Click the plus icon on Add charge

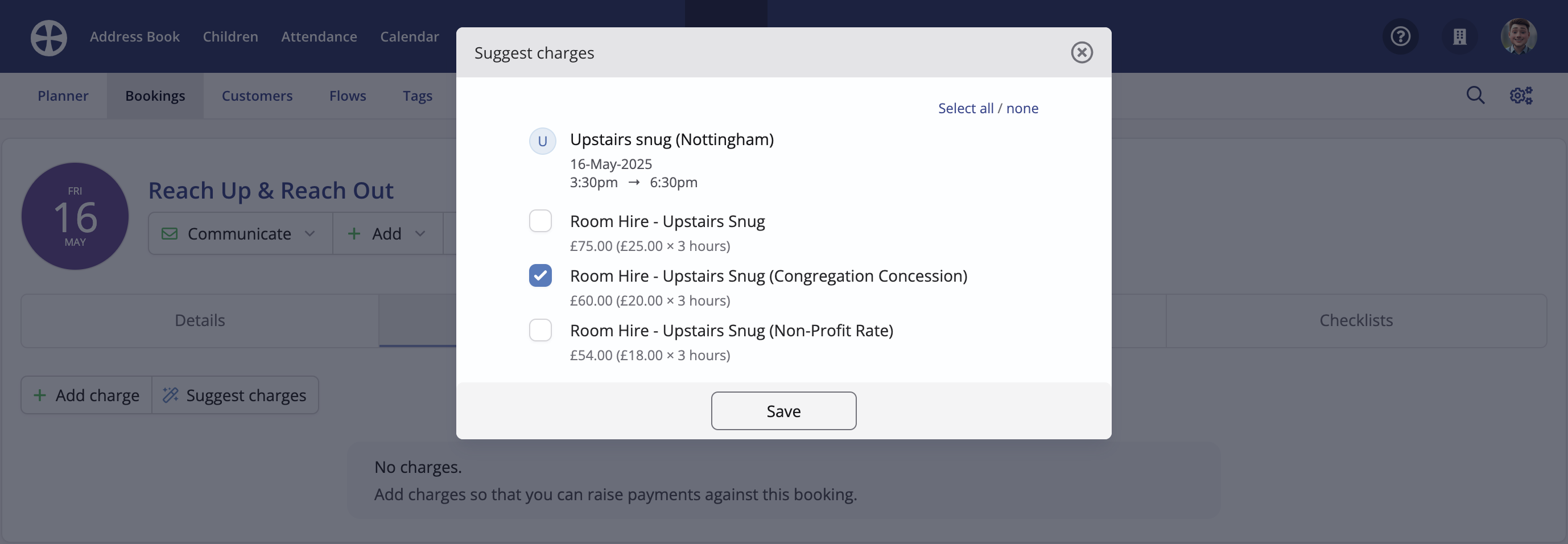point(40,395)
